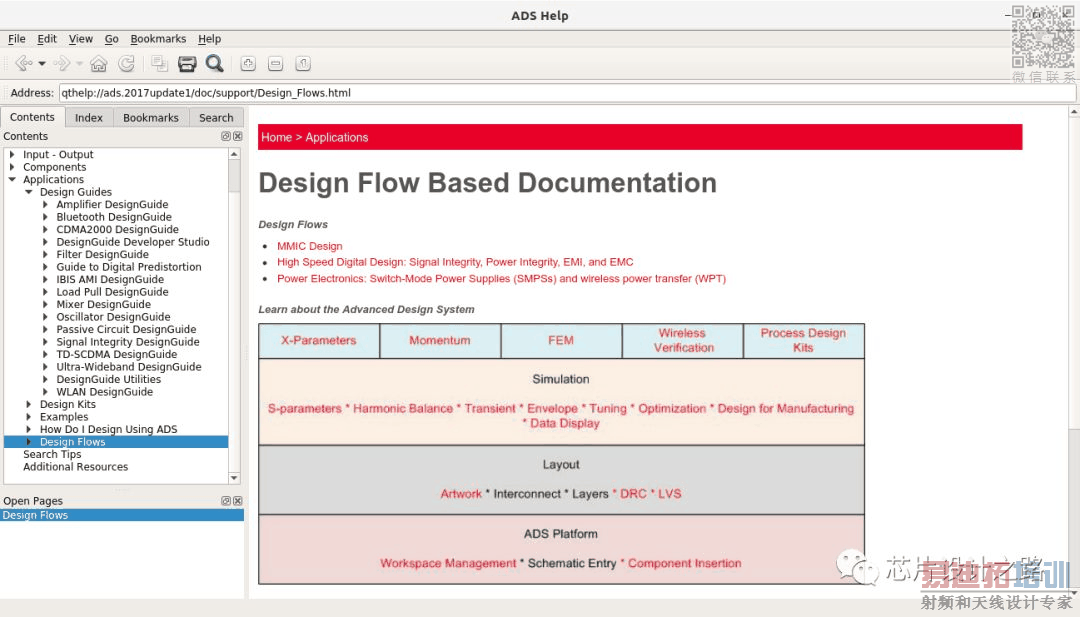Image resolution: width=1080 pixels, height=617 pixels.
Task: Open the Wireless Verification link
Action: [683, 340]
